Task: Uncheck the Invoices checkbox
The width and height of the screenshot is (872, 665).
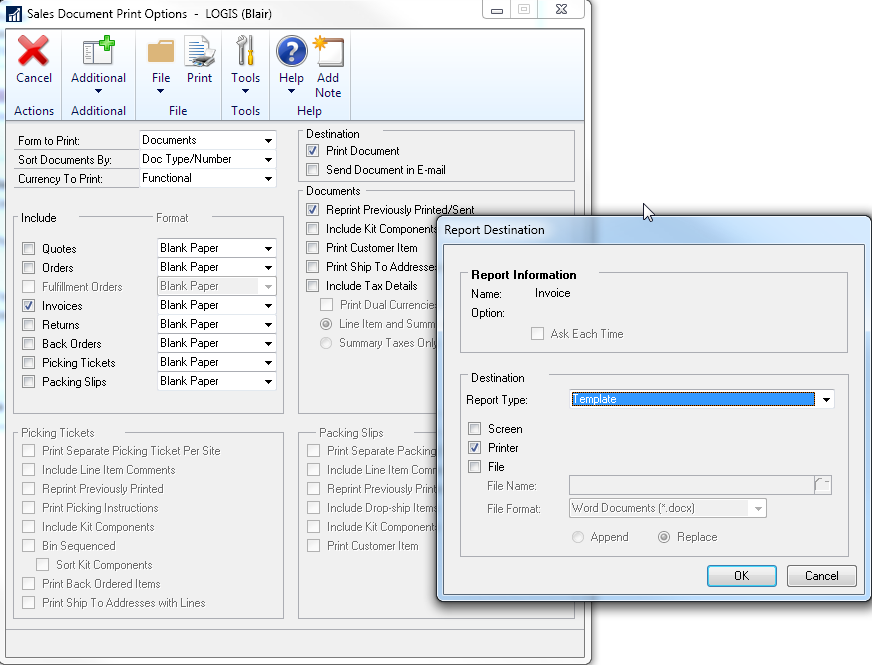Action: pyautogui.click(x=29, y=306)
